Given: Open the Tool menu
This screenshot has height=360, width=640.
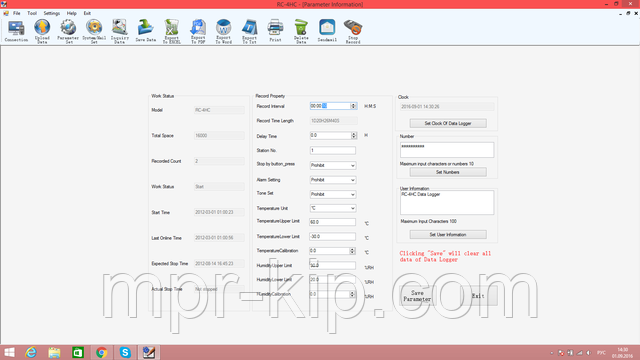Looking at the screenshot, I should [x=32, y=13].
